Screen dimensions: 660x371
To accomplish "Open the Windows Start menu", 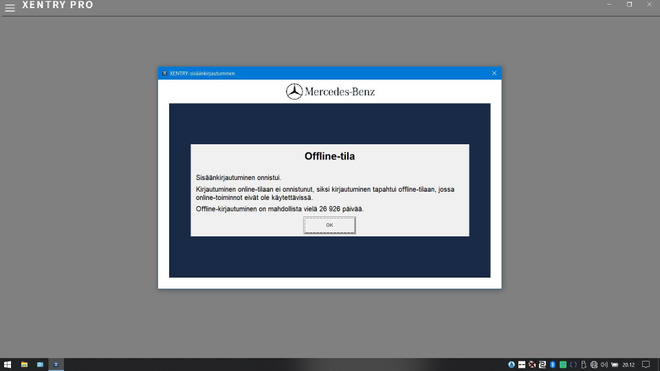I will click(8, 365).
